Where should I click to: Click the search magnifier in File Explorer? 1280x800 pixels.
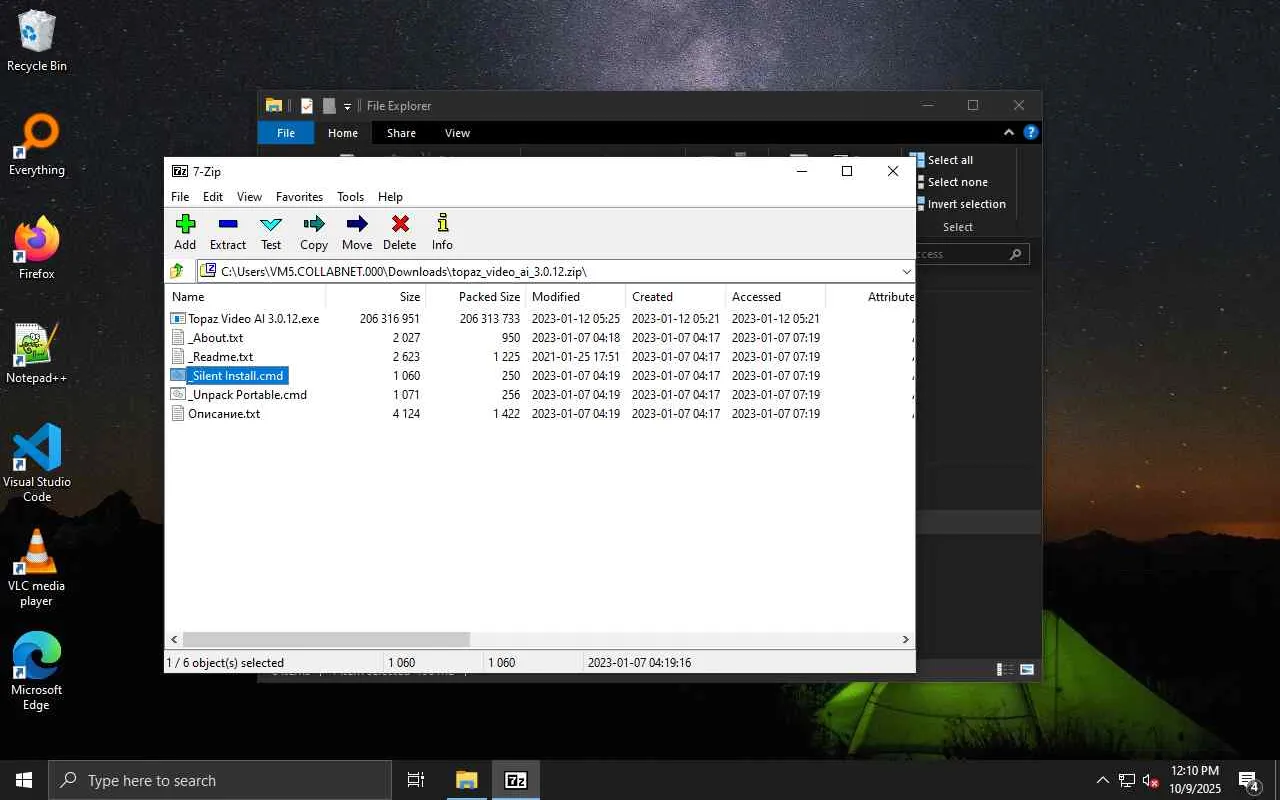pyautogui.click(x=1015, y=254)
